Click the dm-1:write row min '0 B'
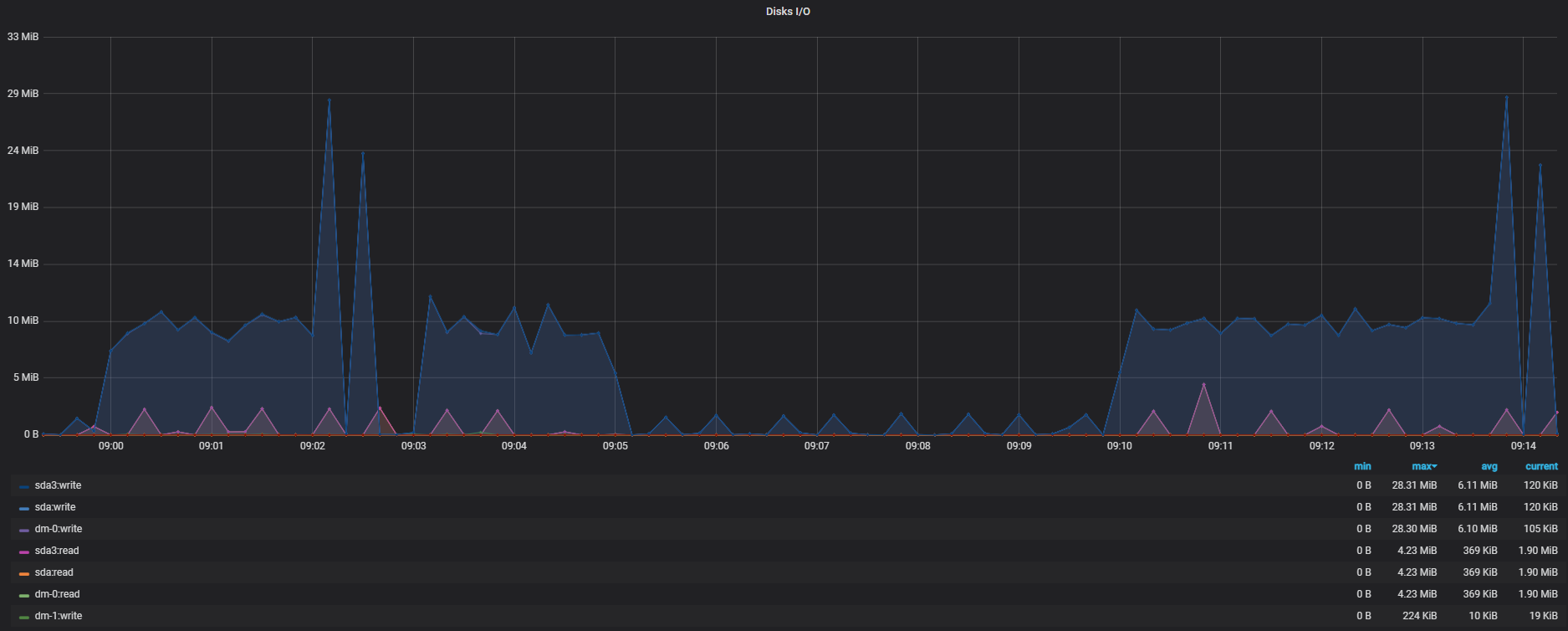Screen dimensions: 1568x631 coord(1364,616)
